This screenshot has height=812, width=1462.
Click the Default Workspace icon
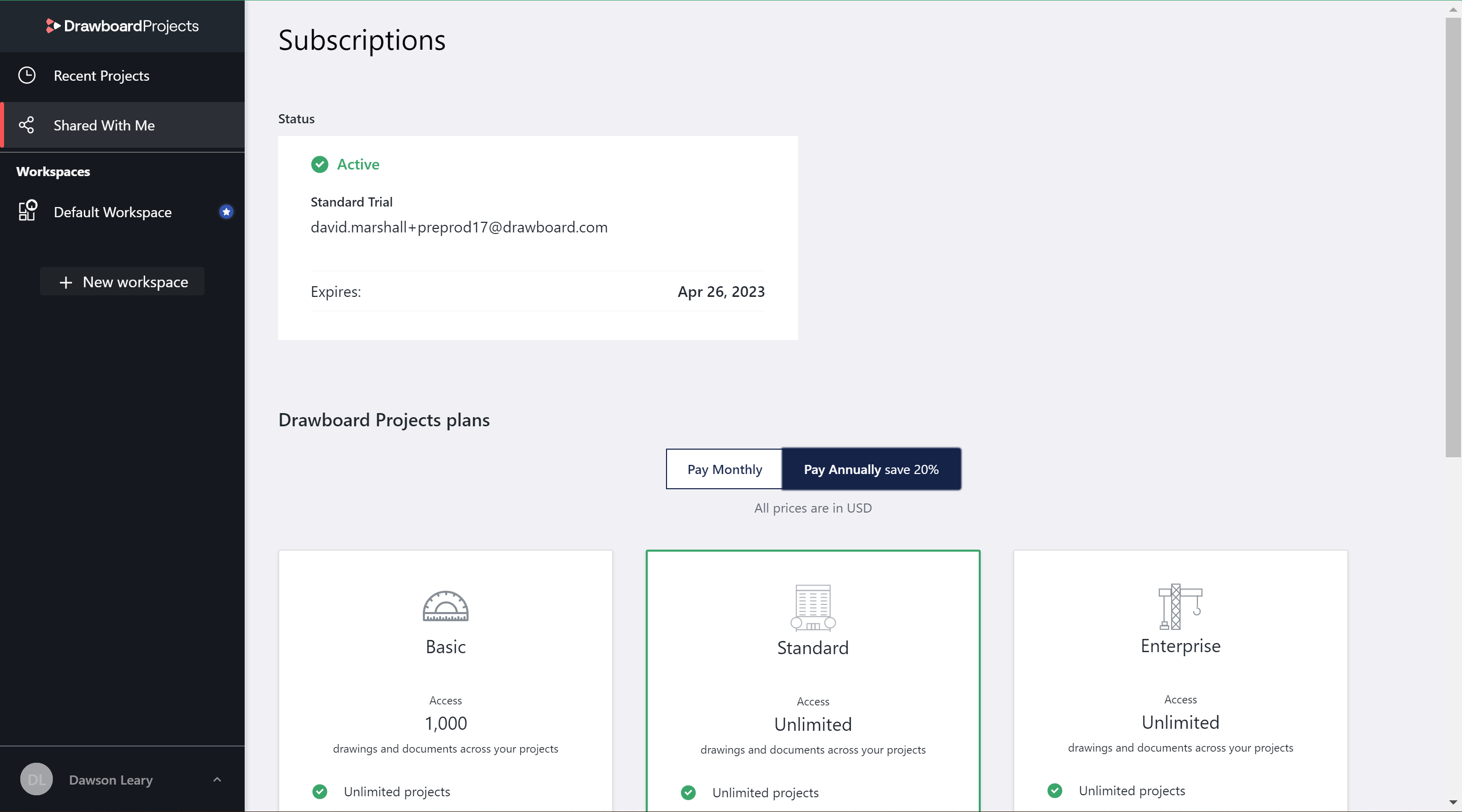click(27, 211)
